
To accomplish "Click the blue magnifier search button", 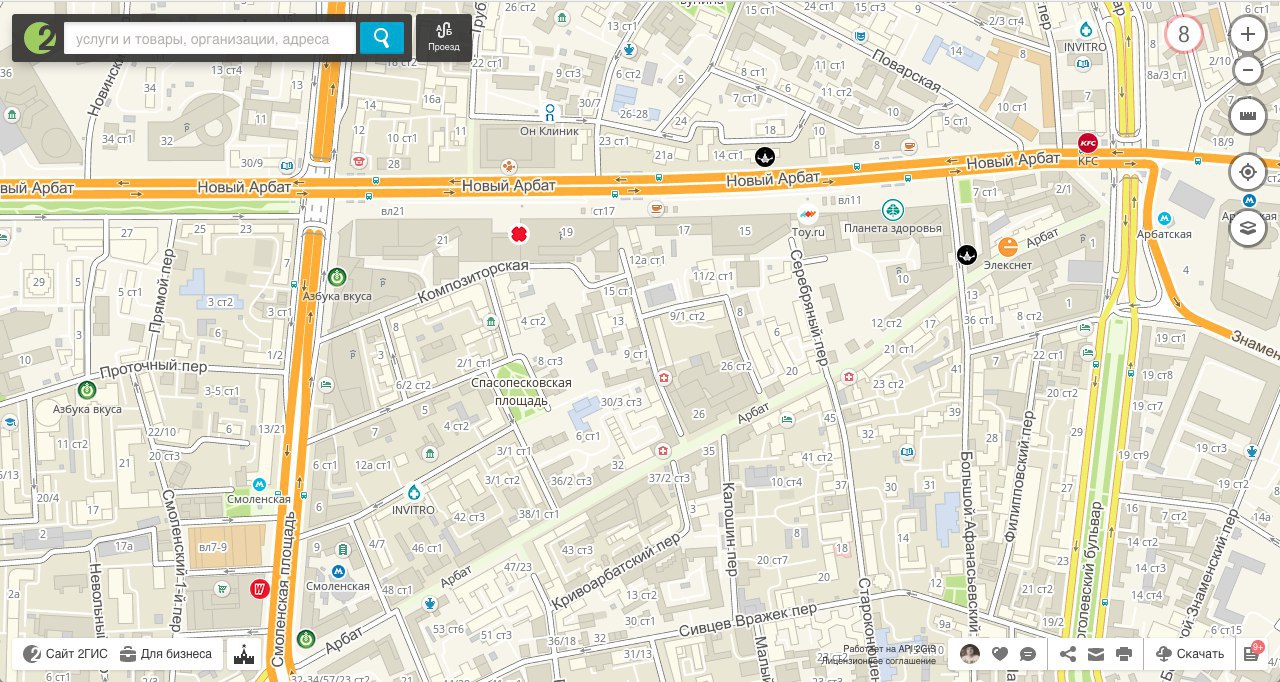I will click(x=382, y=38).
